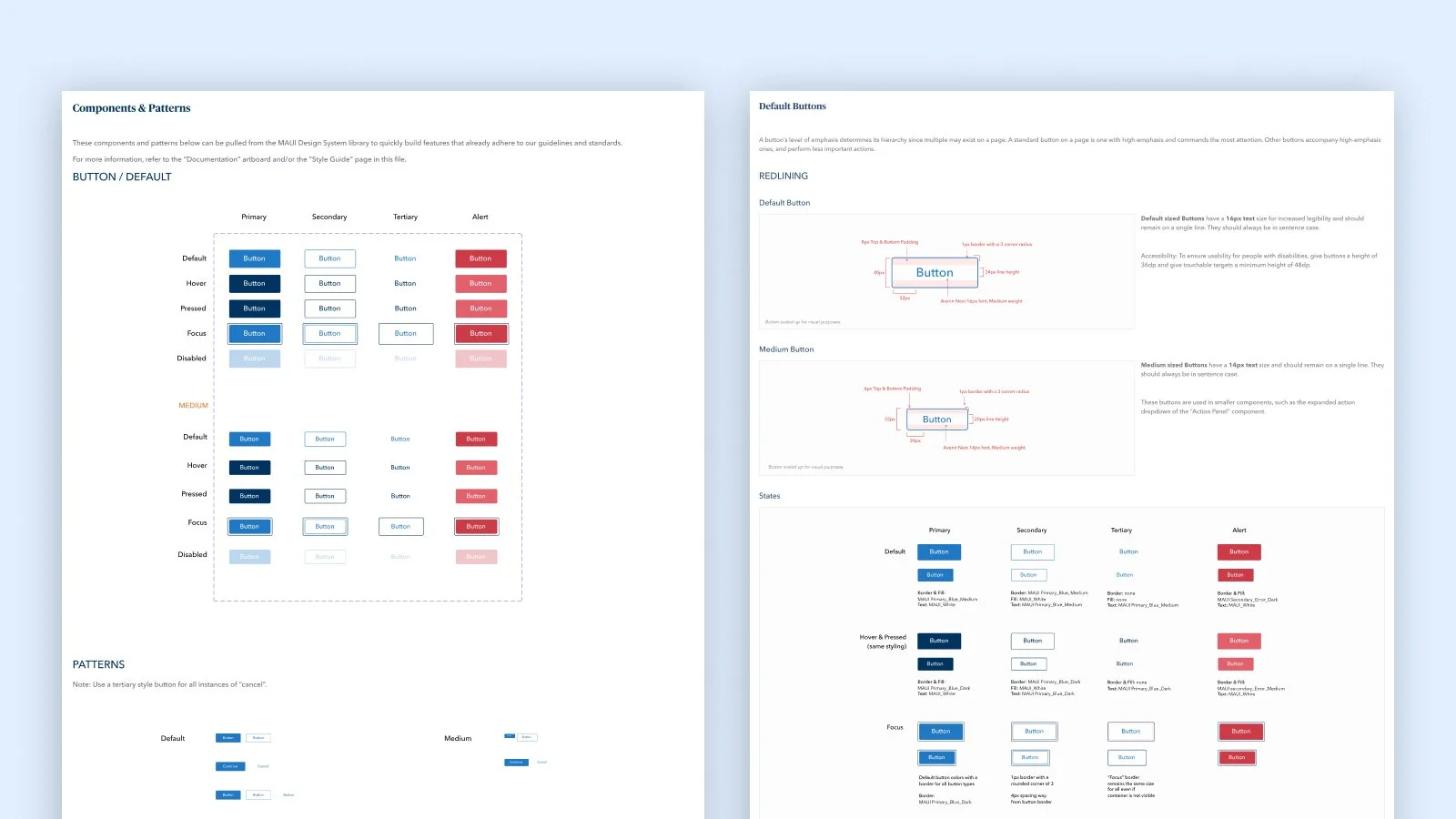Viewport: 1456px width, 819px height.
Task: Click the MEDIUM Secondary Default button sample
Action: (325, 440)
